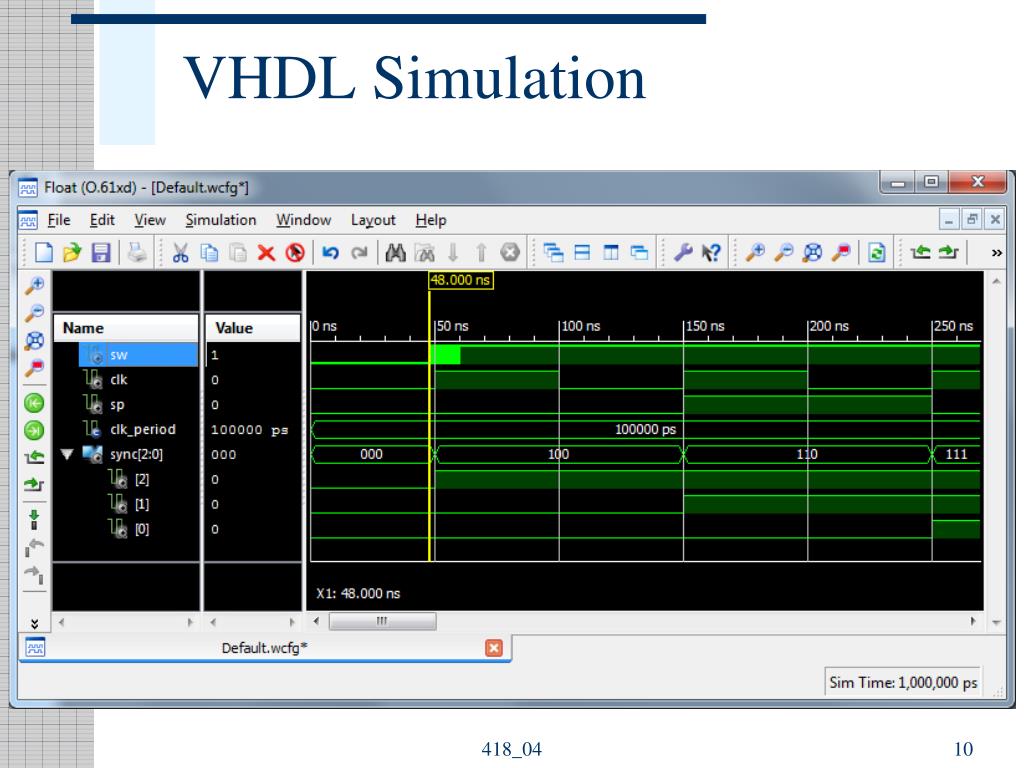The width and height of the screenshot is (1024, 768).
Task: Expand left sidebar overflow chevron
Action: coord(34,624)
